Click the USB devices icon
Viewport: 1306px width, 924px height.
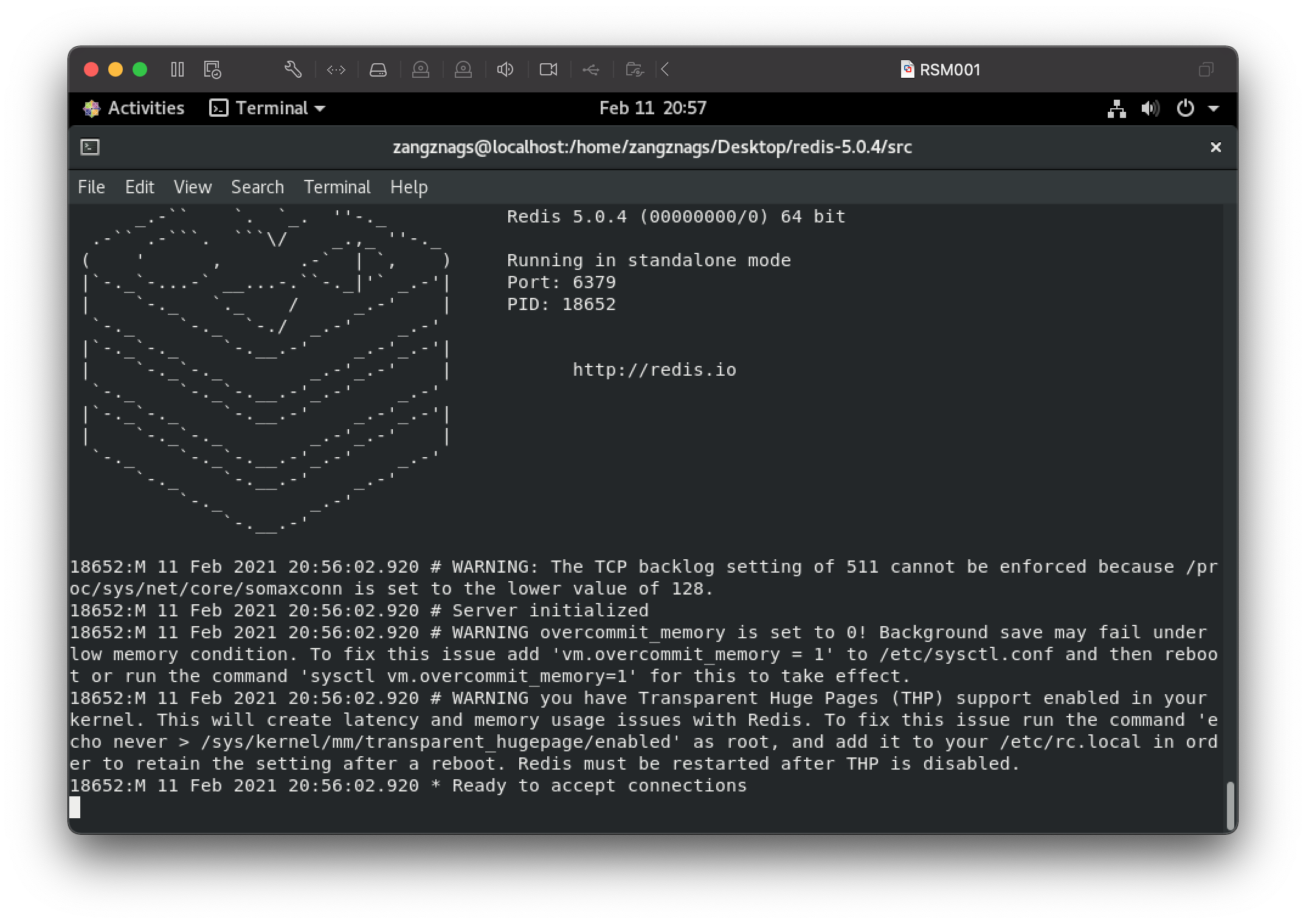pos(590,70)
